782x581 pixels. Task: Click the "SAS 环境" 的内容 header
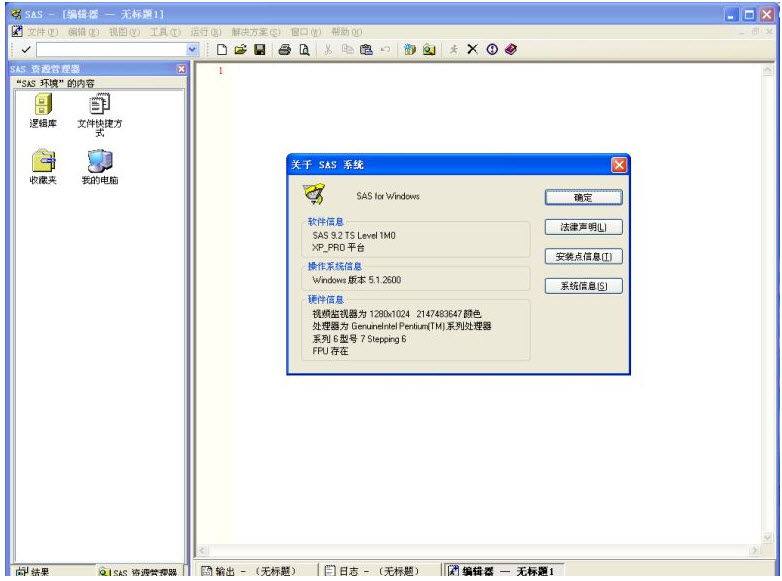55,83
